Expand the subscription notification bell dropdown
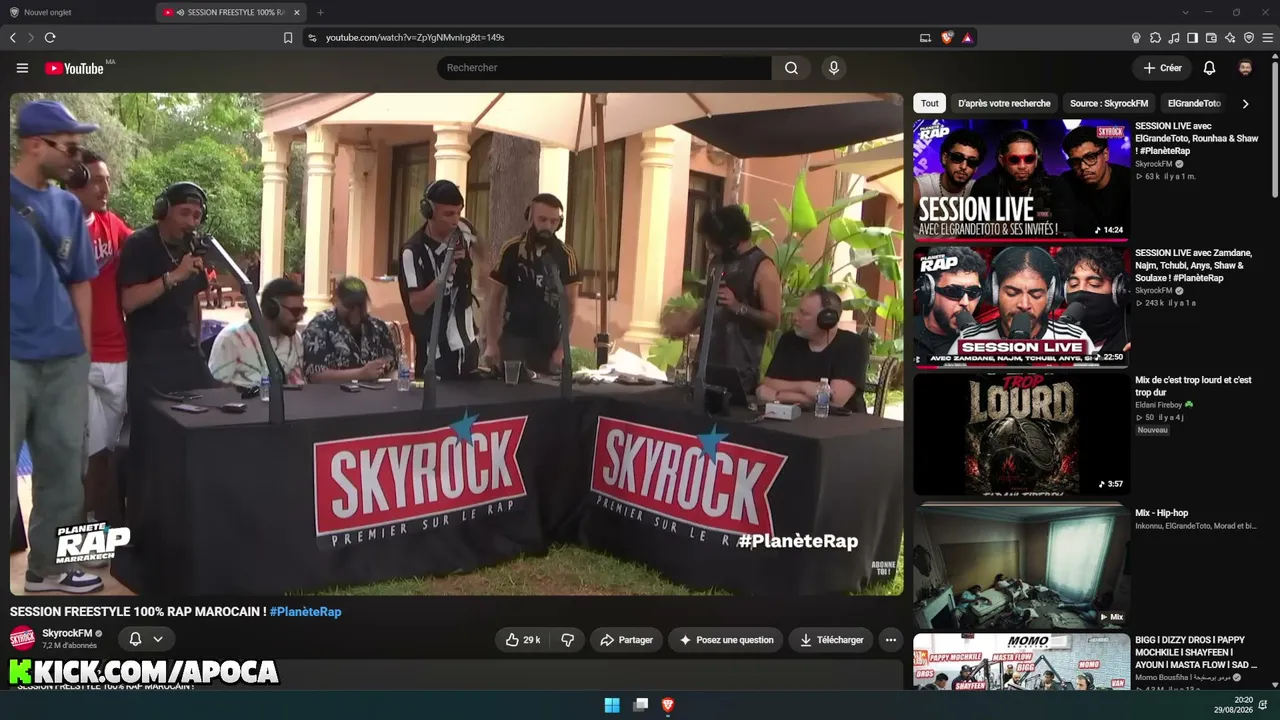 [146, 639]
